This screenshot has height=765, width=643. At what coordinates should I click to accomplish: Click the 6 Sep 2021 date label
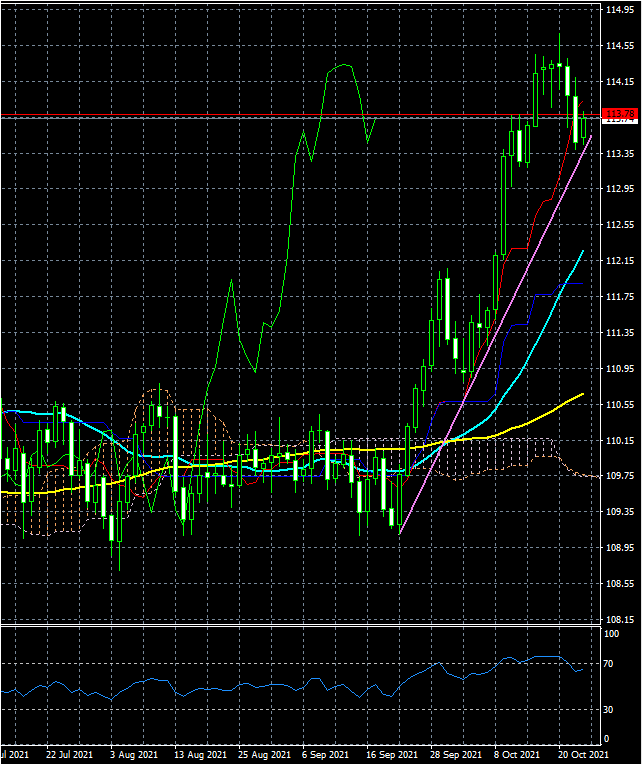pyautogui.click(x=325, y=754)
